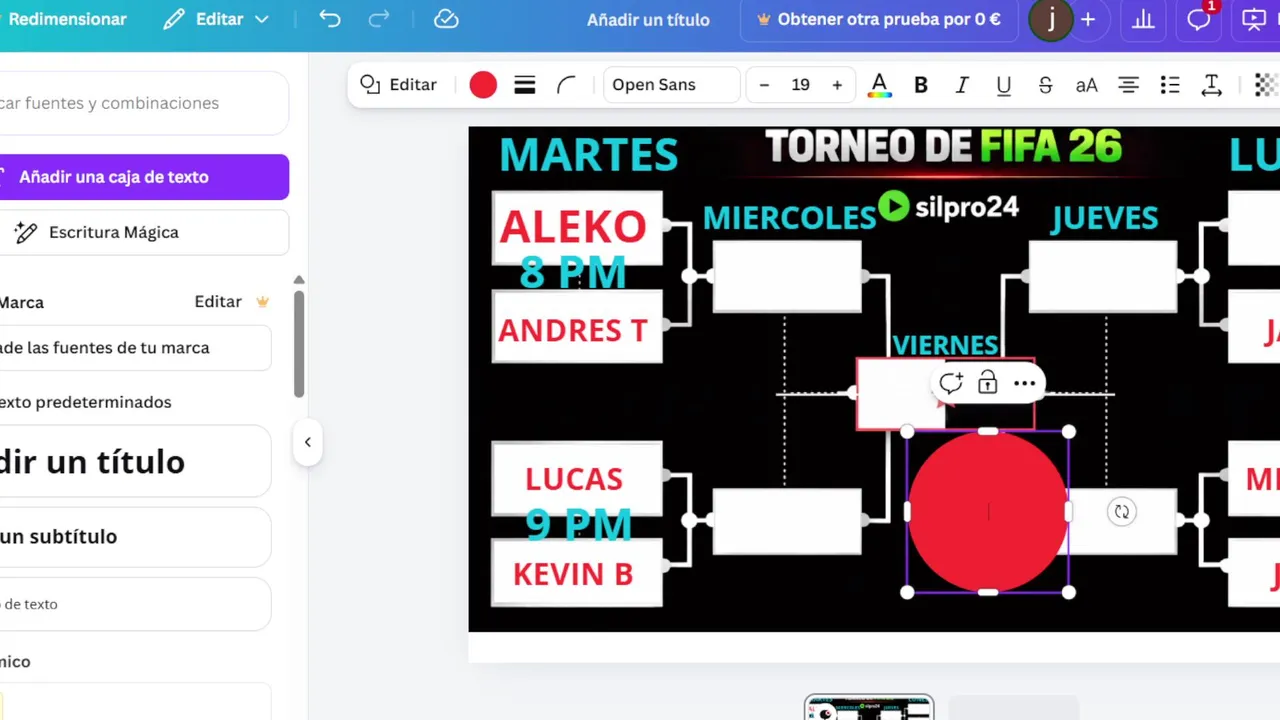
Task: Click the scroll up arrow of panel
Action: (x=298, y=280)
